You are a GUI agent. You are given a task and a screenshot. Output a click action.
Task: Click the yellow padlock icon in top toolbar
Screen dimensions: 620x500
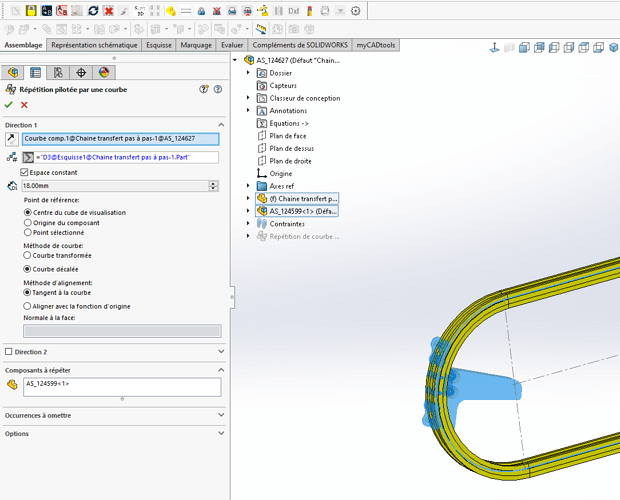(31, 11)
